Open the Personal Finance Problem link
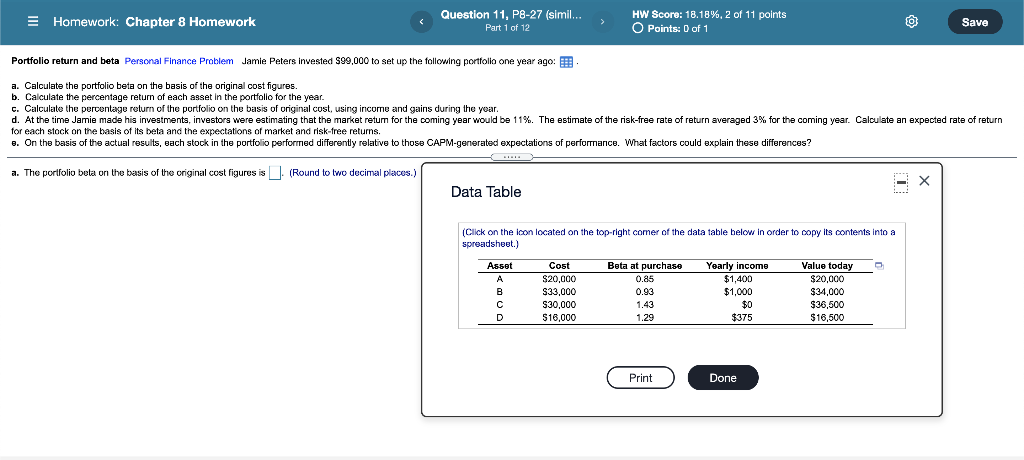 point(179,61)
